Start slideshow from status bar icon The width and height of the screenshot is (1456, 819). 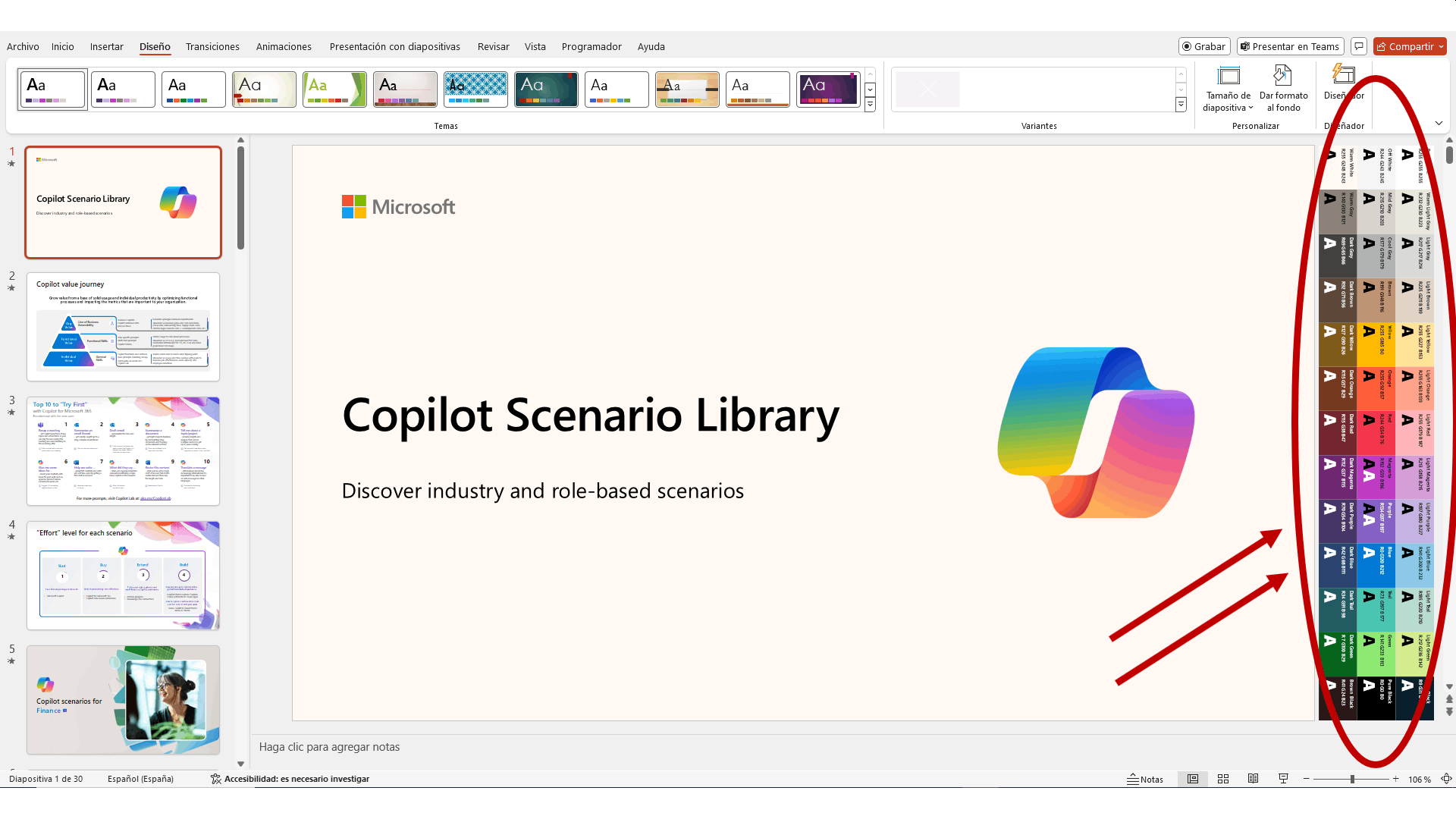click(1283, 779)
